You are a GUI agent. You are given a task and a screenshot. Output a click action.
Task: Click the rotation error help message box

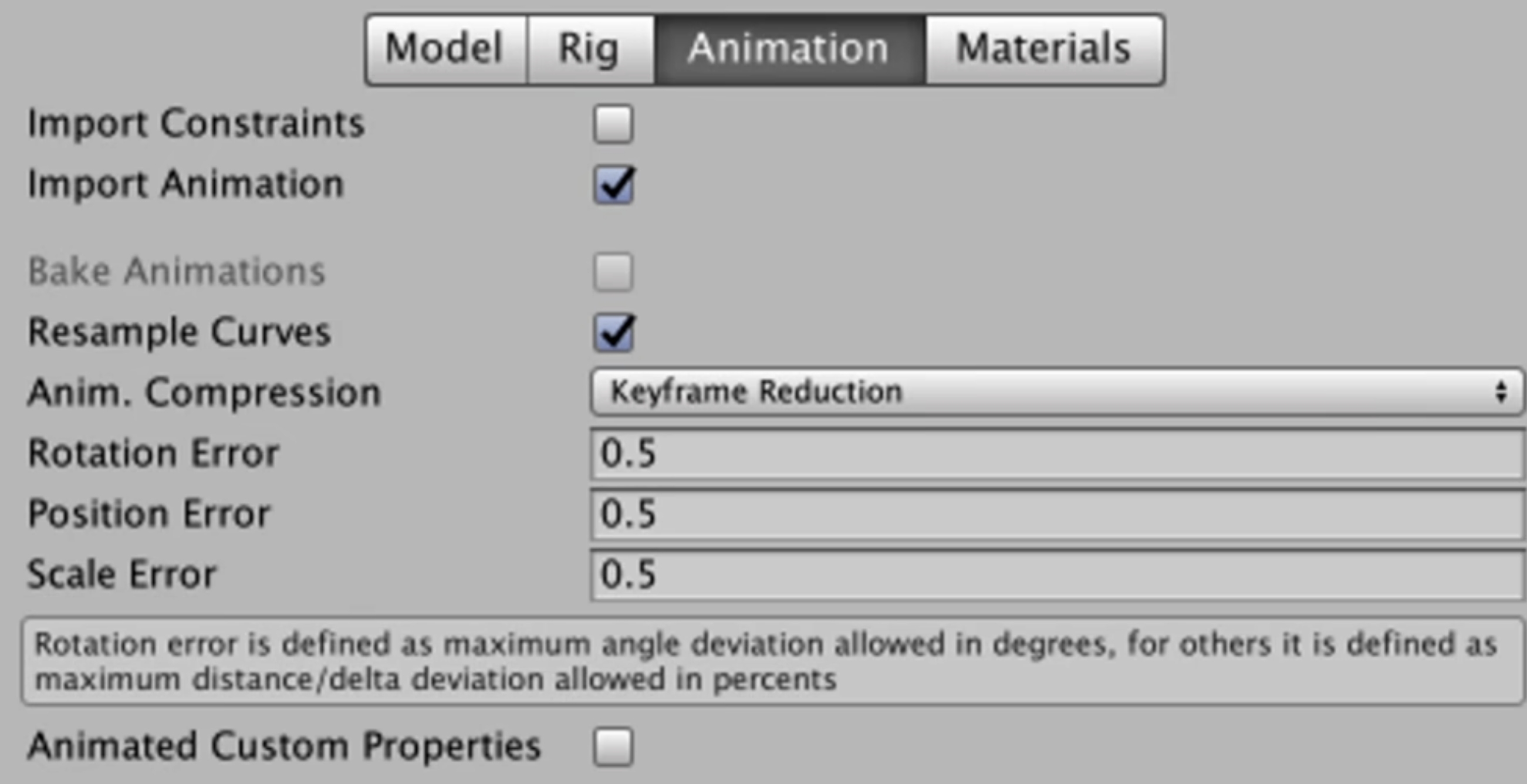[x=771, y=661]
